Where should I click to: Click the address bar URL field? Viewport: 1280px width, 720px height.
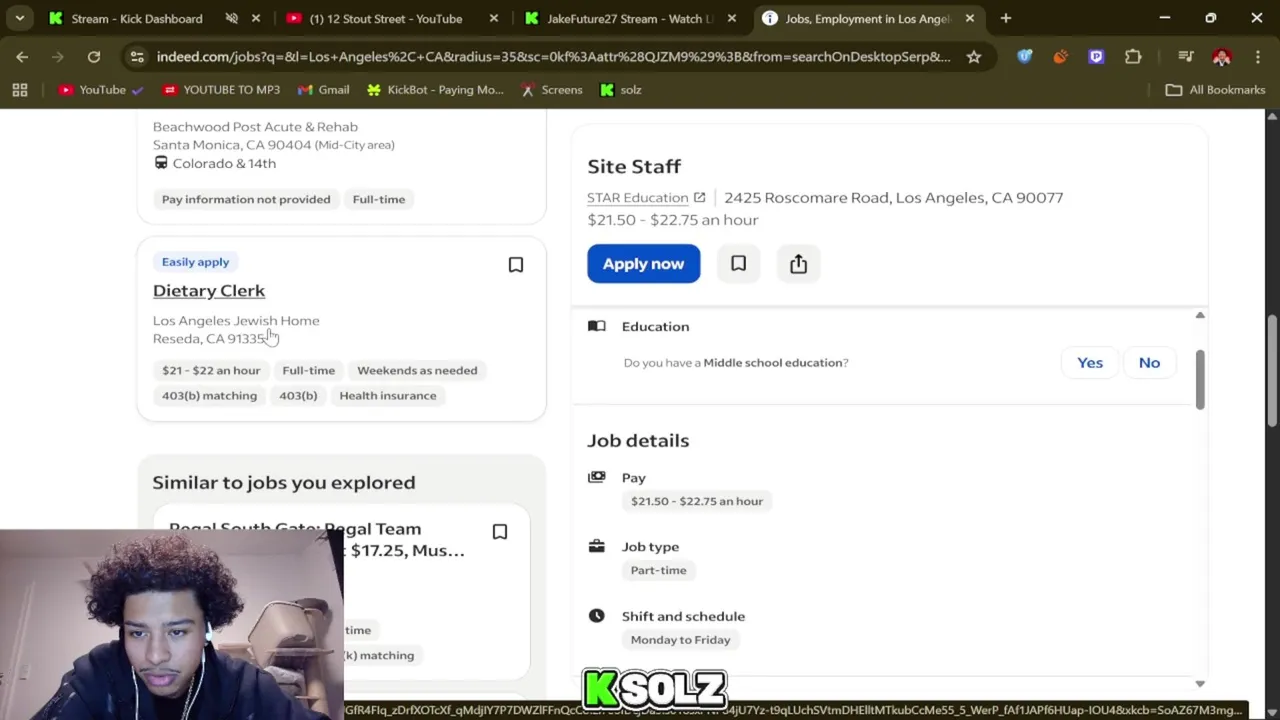(x=553, y=57)
